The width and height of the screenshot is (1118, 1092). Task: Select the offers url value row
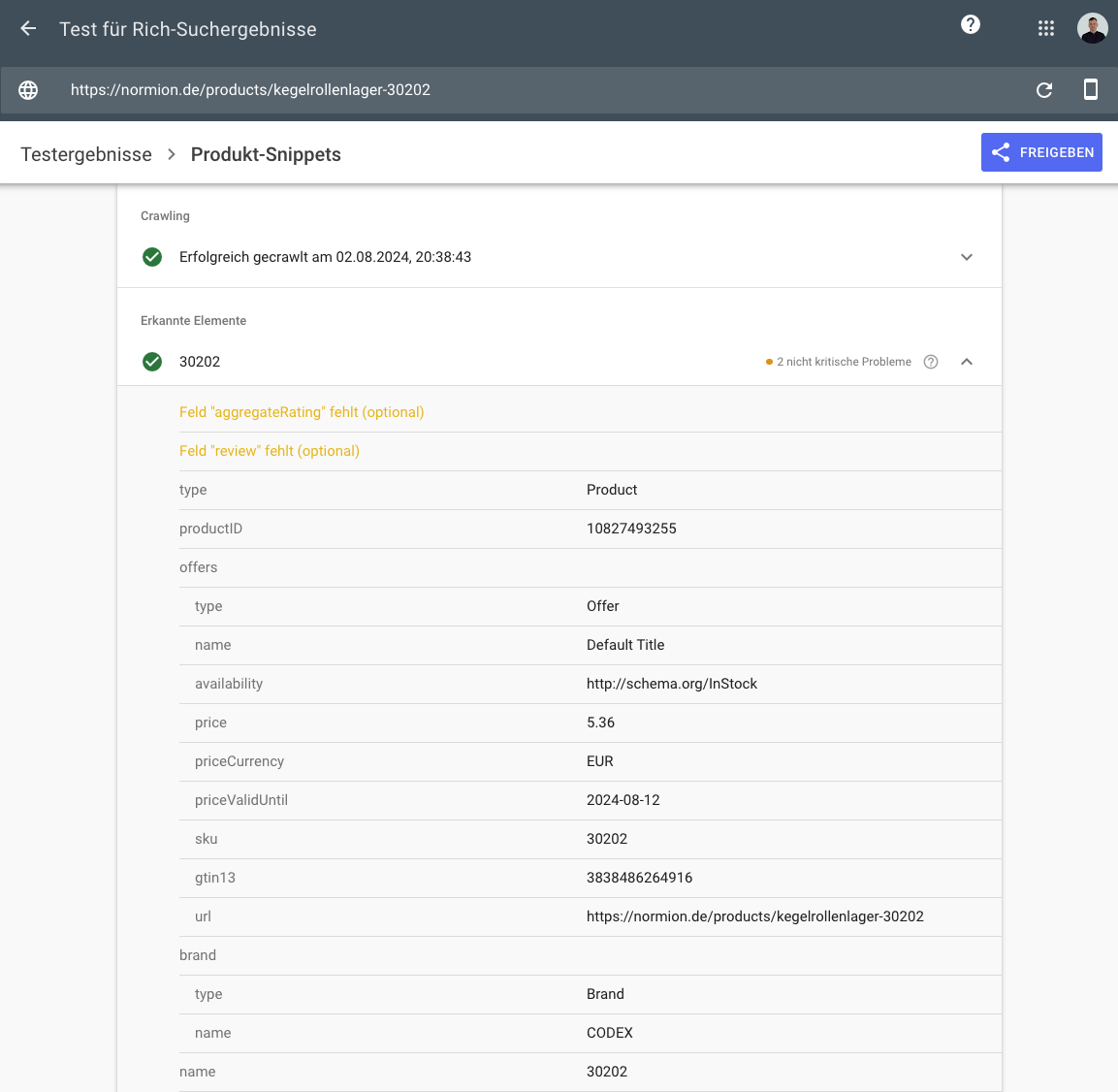point(754,916)
